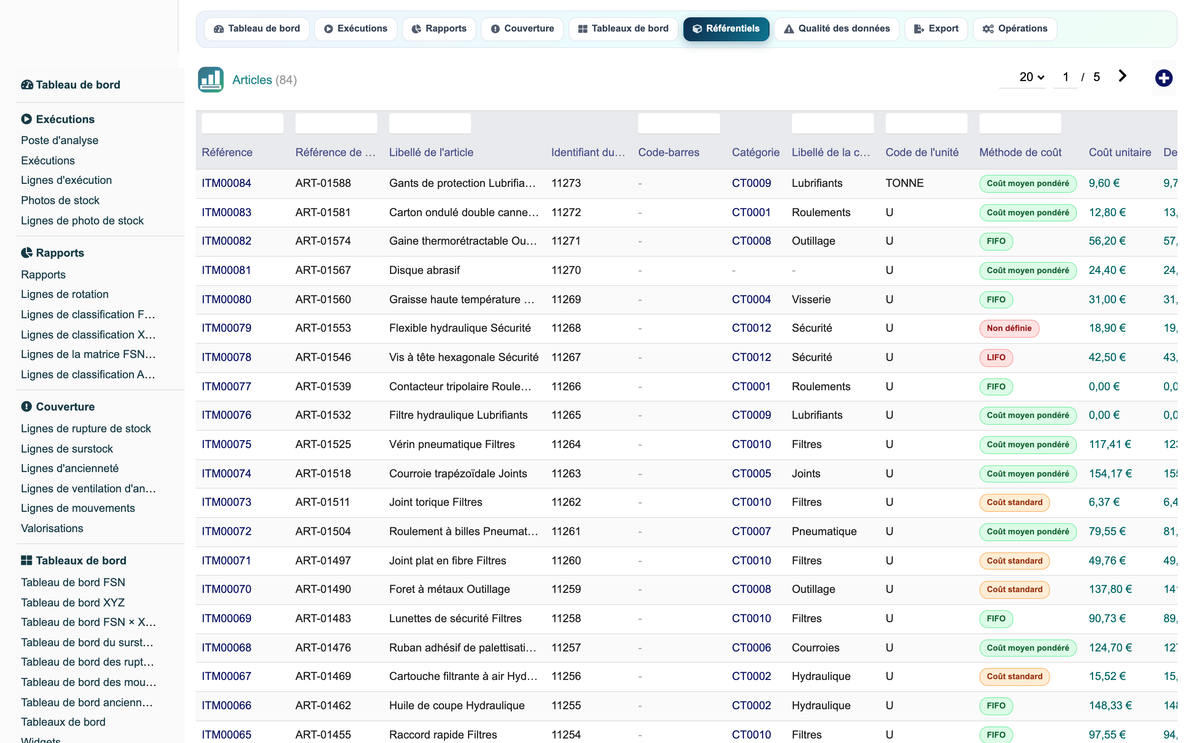Screen dimensions: 1200x743
Task: Open category CT0004 link
Action: click(751, 300)
